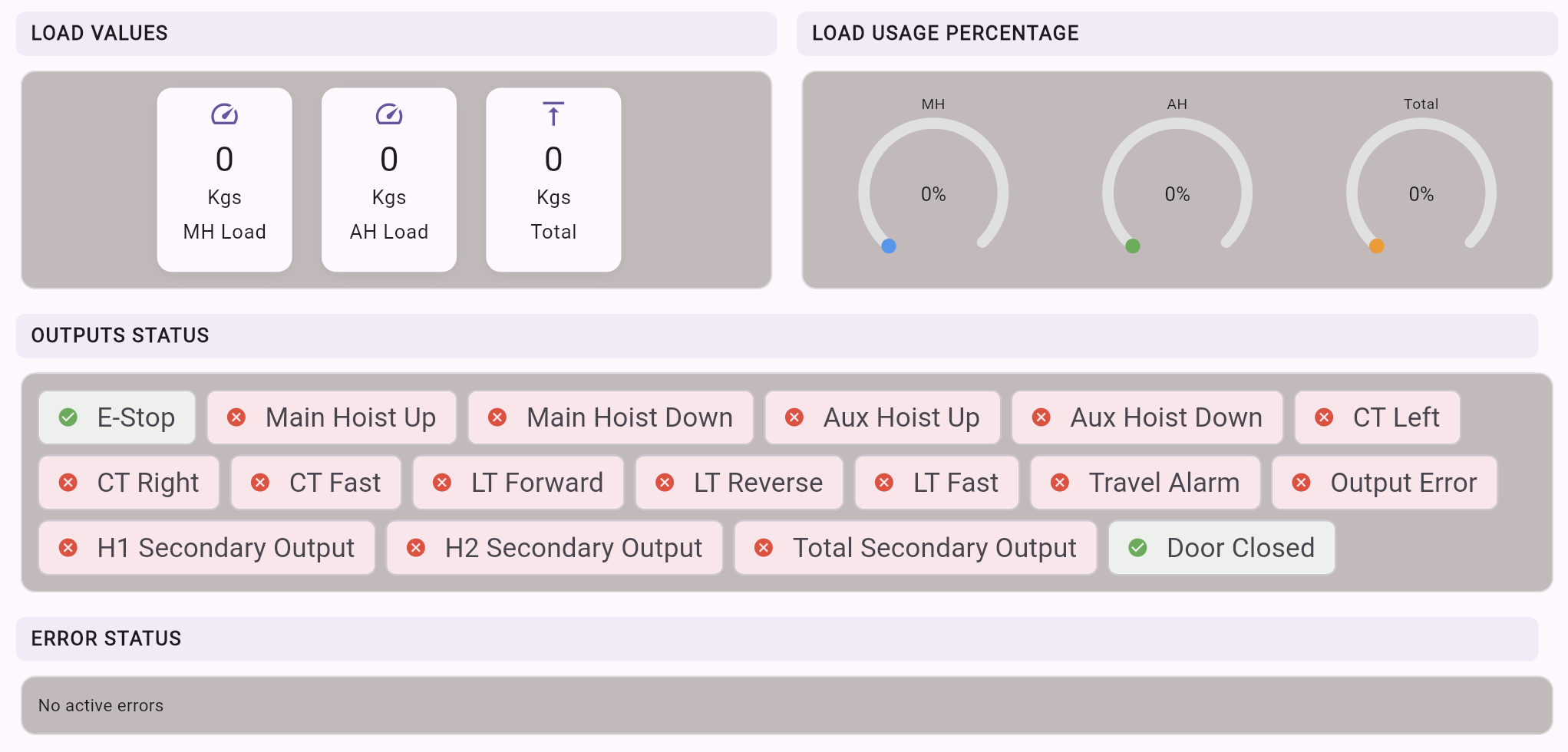The image size is (1568, 752).
Task: Click the red X icon on H2 Secondary Output
Action: (416, 548)
